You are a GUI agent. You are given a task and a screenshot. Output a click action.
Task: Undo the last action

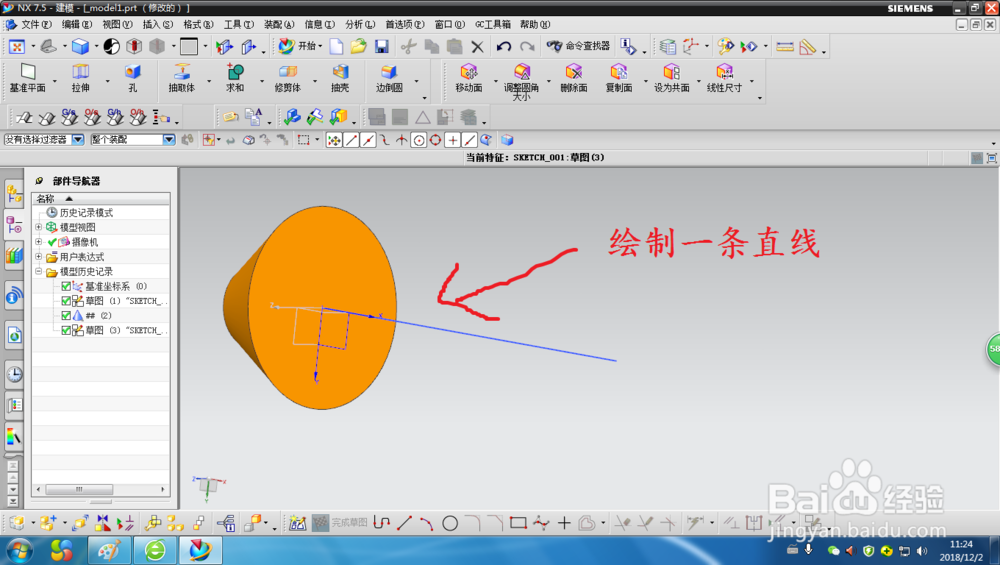coord(504,47)
